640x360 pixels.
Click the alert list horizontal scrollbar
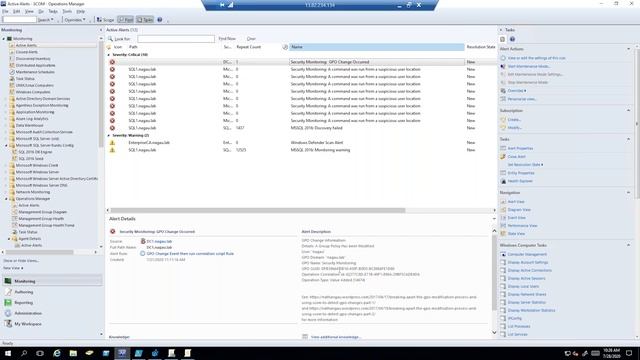point(257,210)
